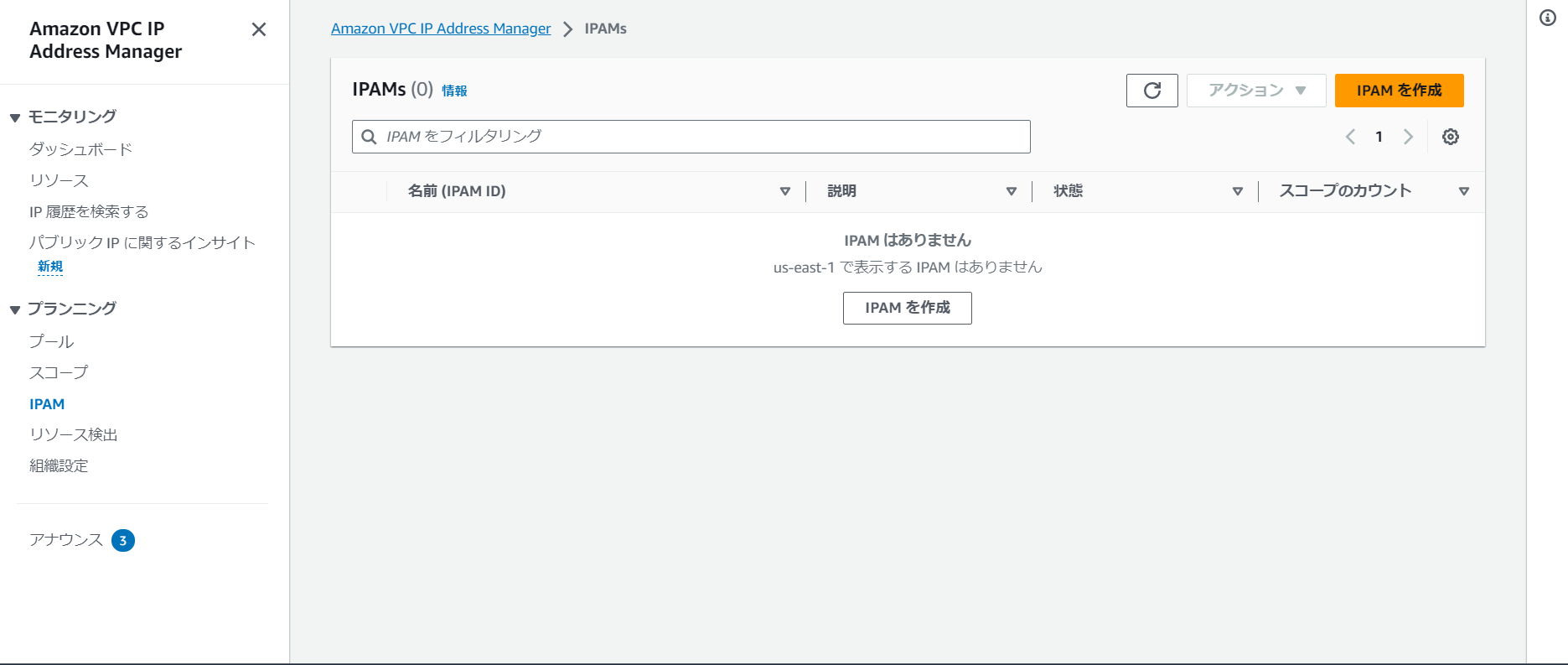Focus the IPAM をフィルタリング search field
1568x665 pixels.
691,137
